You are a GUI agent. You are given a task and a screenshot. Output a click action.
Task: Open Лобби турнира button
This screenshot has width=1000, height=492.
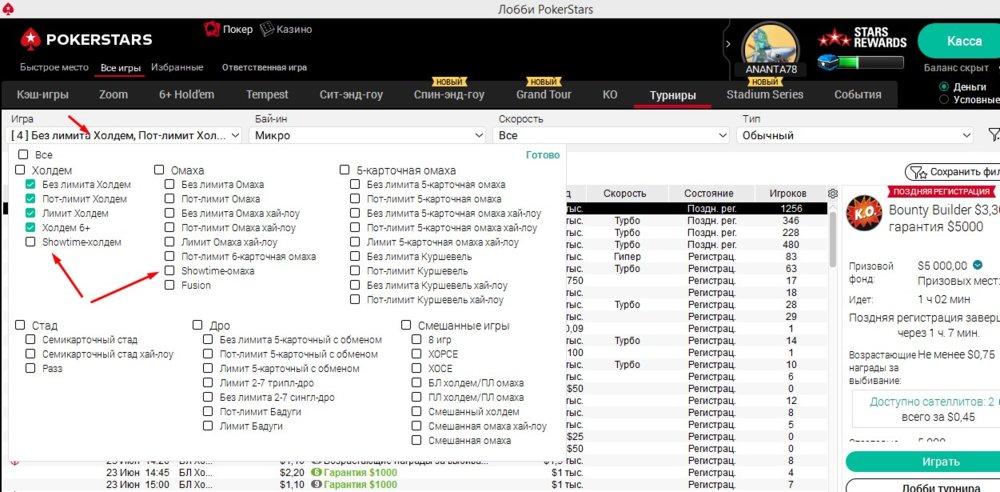922,486
